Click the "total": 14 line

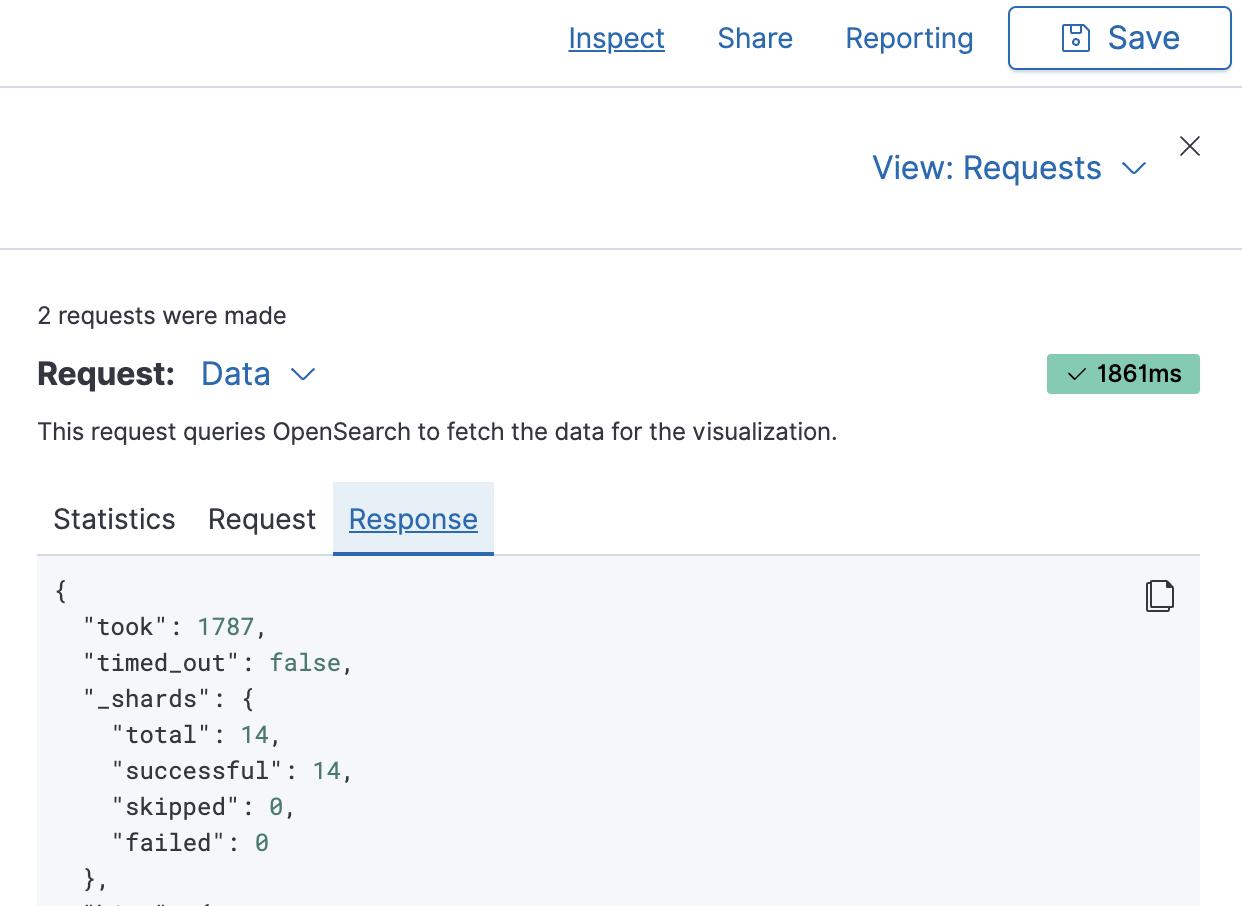(197, 735)
